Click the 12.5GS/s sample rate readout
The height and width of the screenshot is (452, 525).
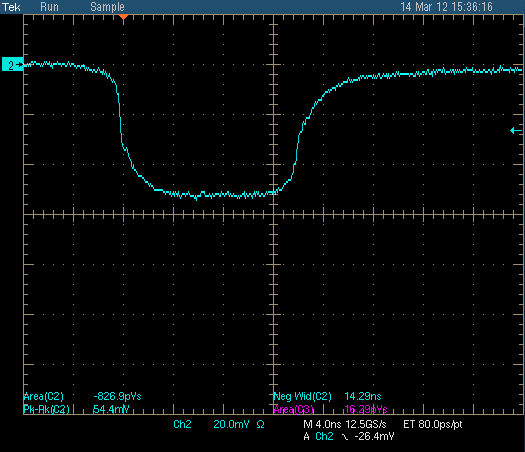point(366,424)
